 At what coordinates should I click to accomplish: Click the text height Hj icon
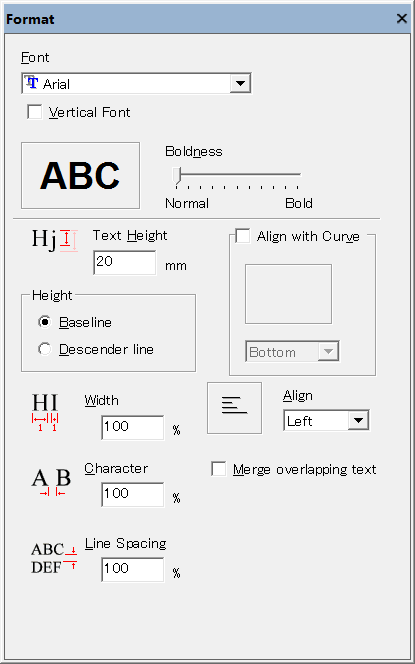click(55, 240)
